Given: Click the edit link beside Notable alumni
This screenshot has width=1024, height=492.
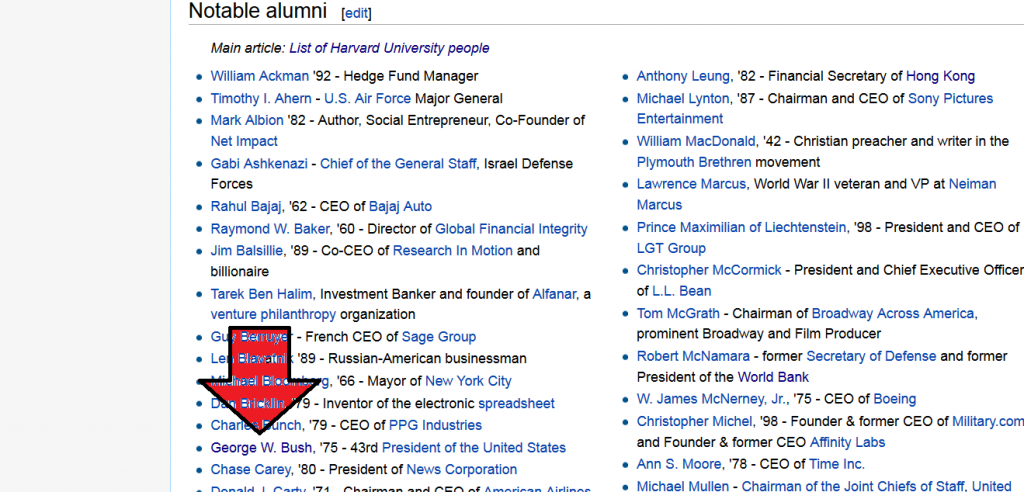Looking at the screenshot, I should pyautogui.click(x=356, y=13).
